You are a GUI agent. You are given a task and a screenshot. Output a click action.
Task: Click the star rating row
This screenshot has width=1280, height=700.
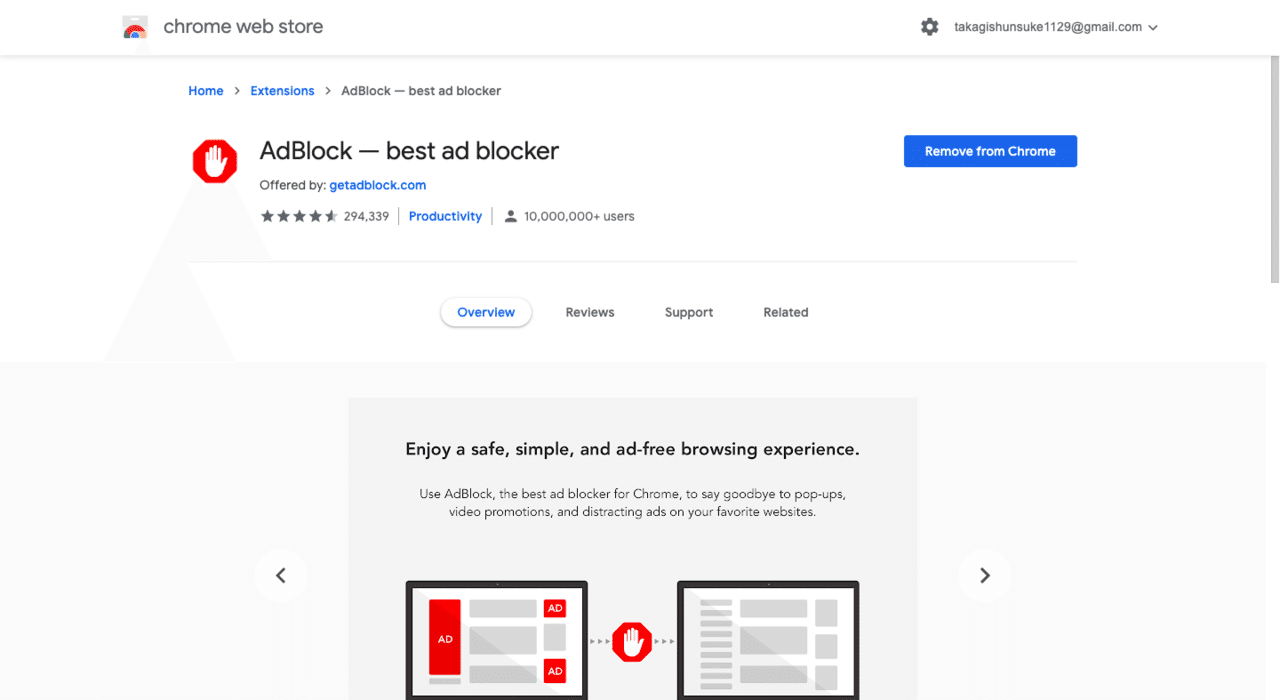299,216
